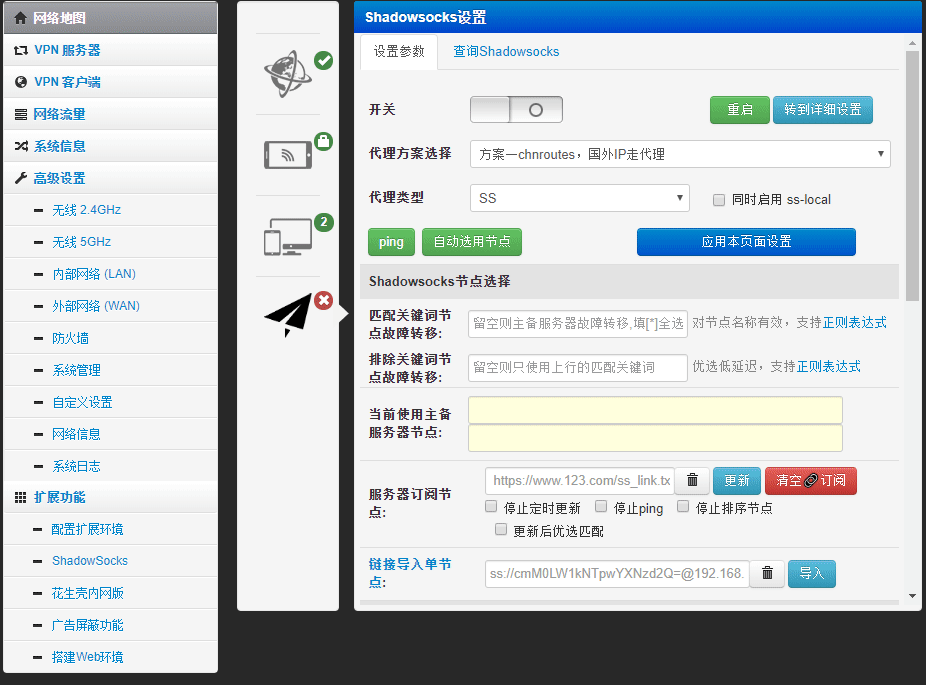
Task: Open the 自定义设置 page
Action: tap(111, 402)
